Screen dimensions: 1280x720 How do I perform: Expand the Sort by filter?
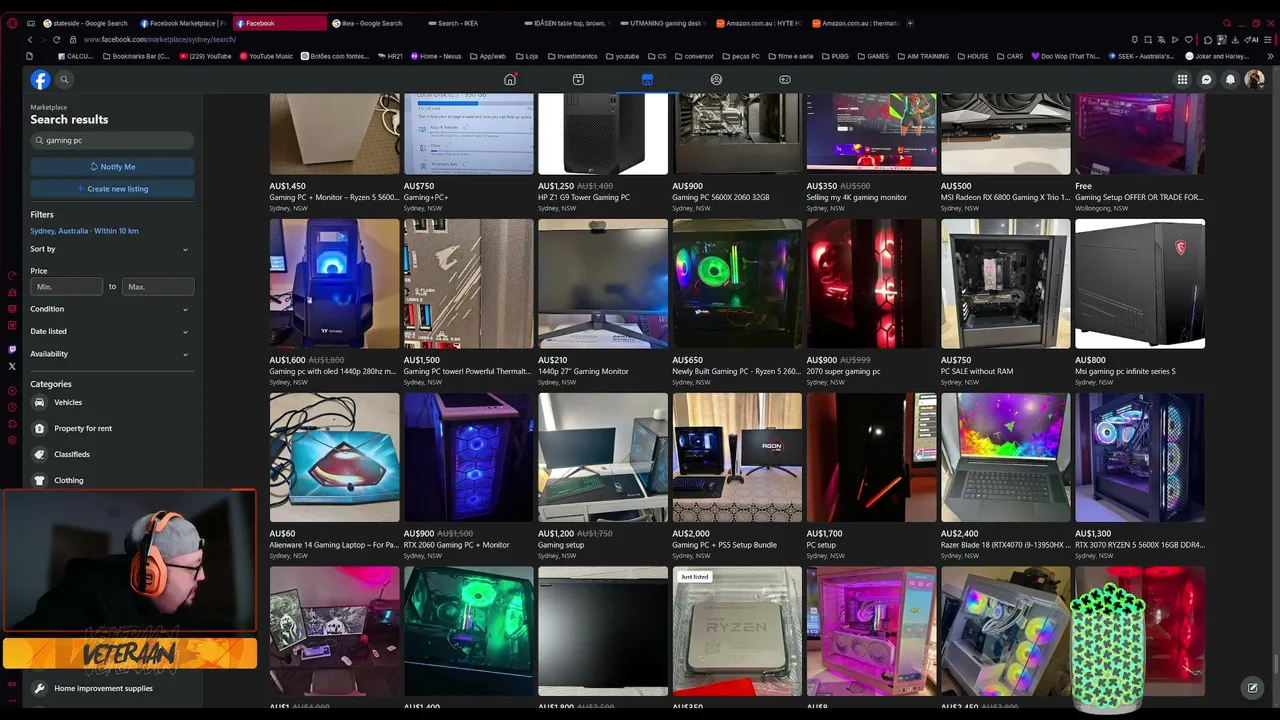[110, 249]
